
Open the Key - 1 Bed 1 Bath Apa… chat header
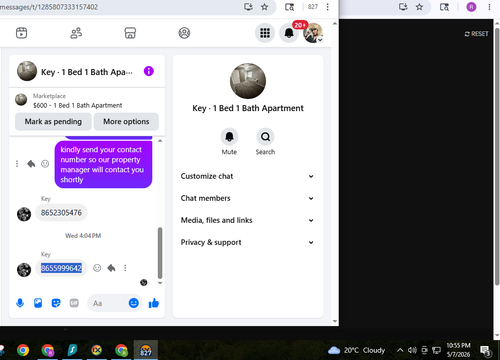[x=86, y=72]
